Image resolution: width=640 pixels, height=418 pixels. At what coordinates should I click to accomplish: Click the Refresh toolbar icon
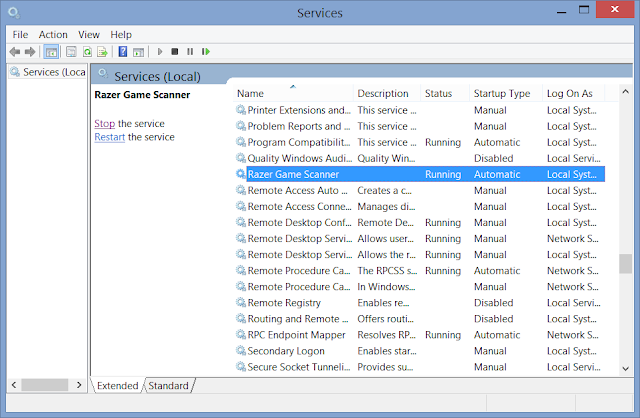tap(87, 51)
